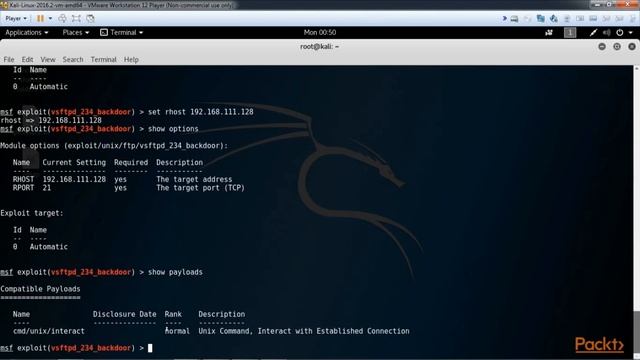Open the Help menu

[131, 60]
